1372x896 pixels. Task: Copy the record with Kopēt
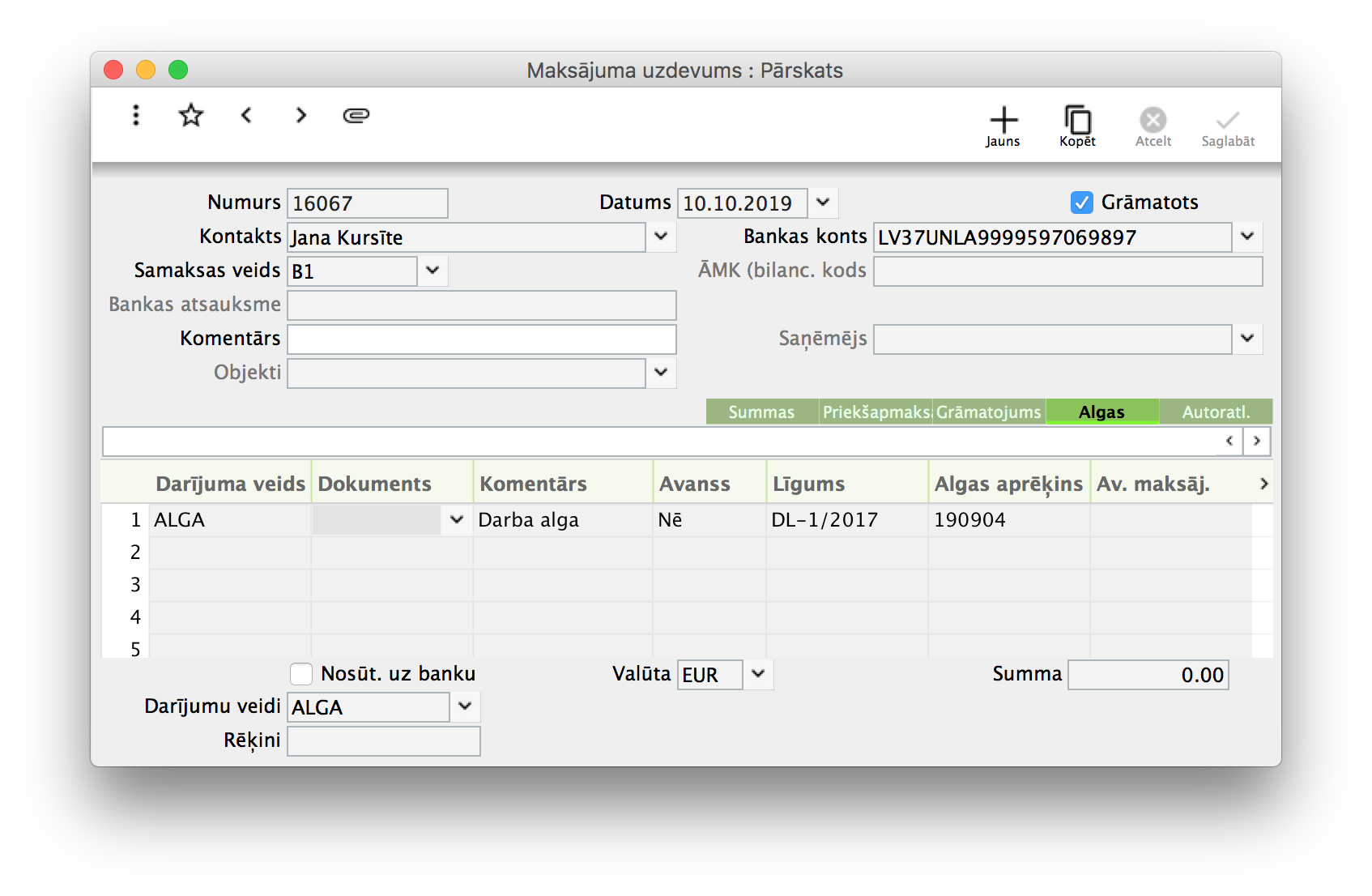coord(1077,126)
